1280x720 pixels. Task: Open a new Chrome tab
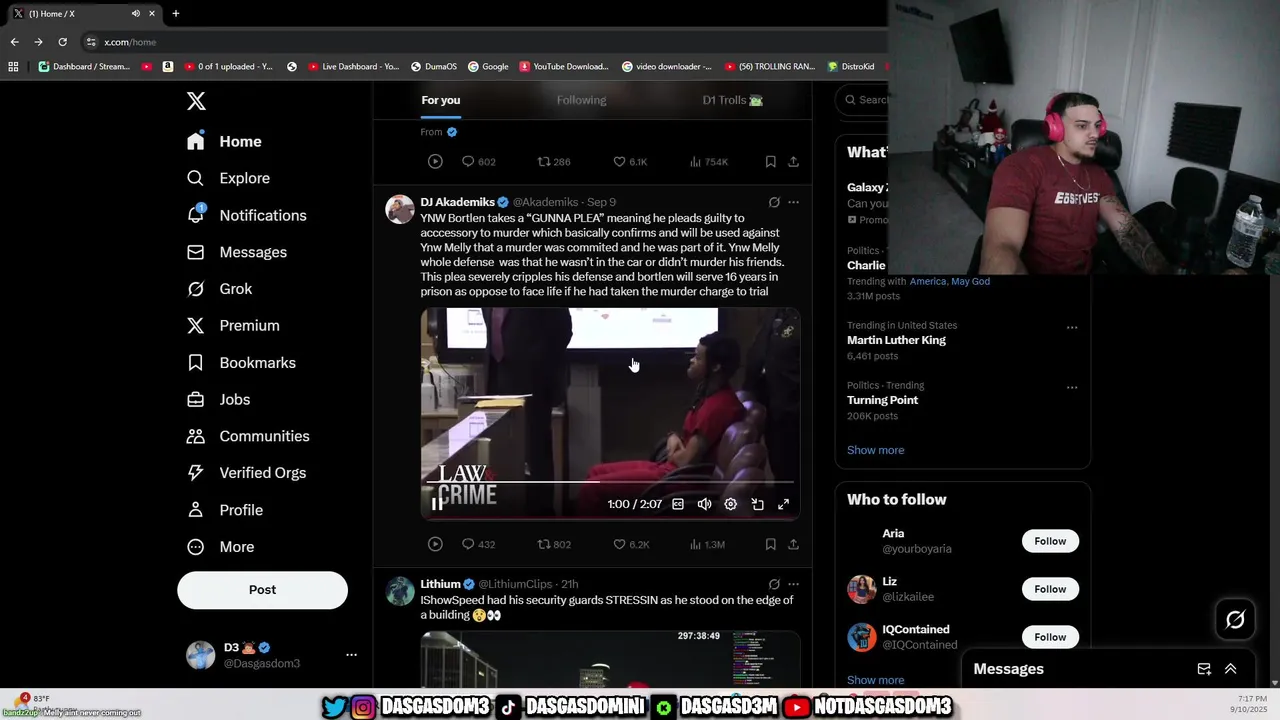tap(176, 13)
